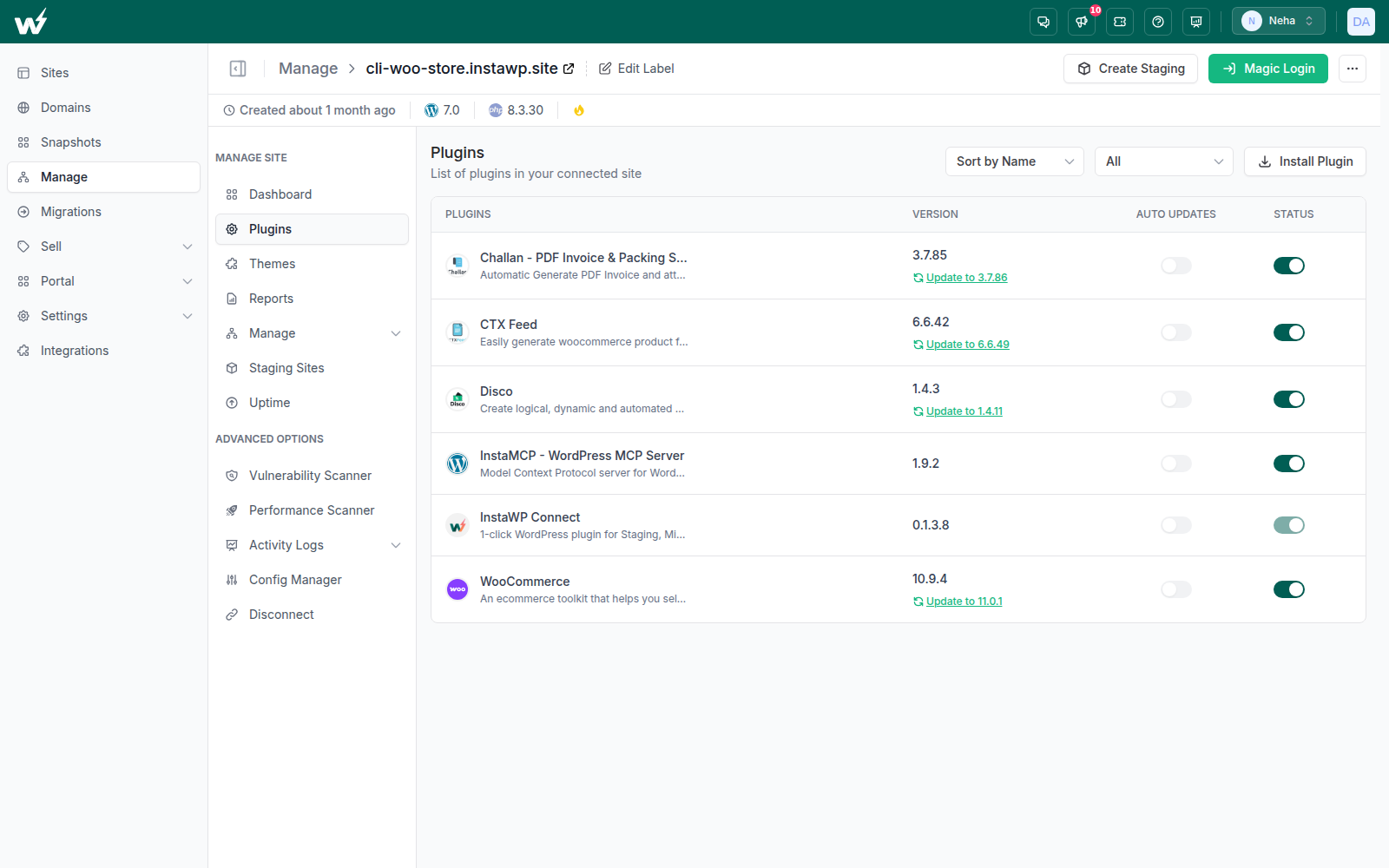Enable auto updates for CTX Feed

[x=1176, y=332]
